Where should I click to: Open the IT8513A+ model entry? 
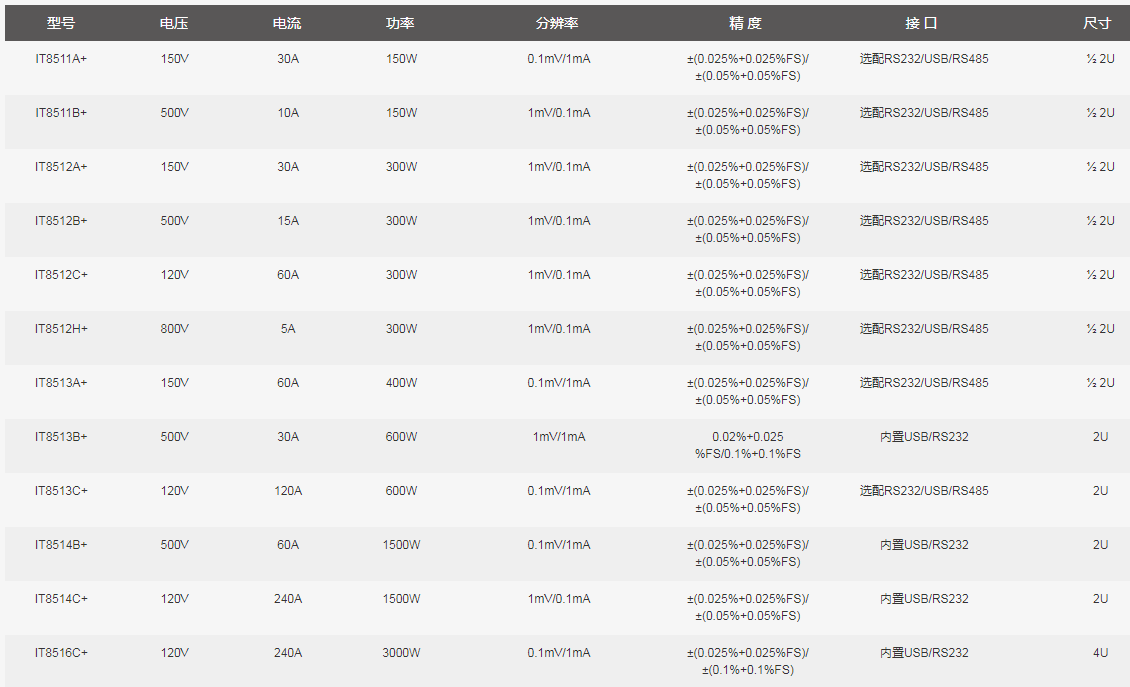coord(61,383)
